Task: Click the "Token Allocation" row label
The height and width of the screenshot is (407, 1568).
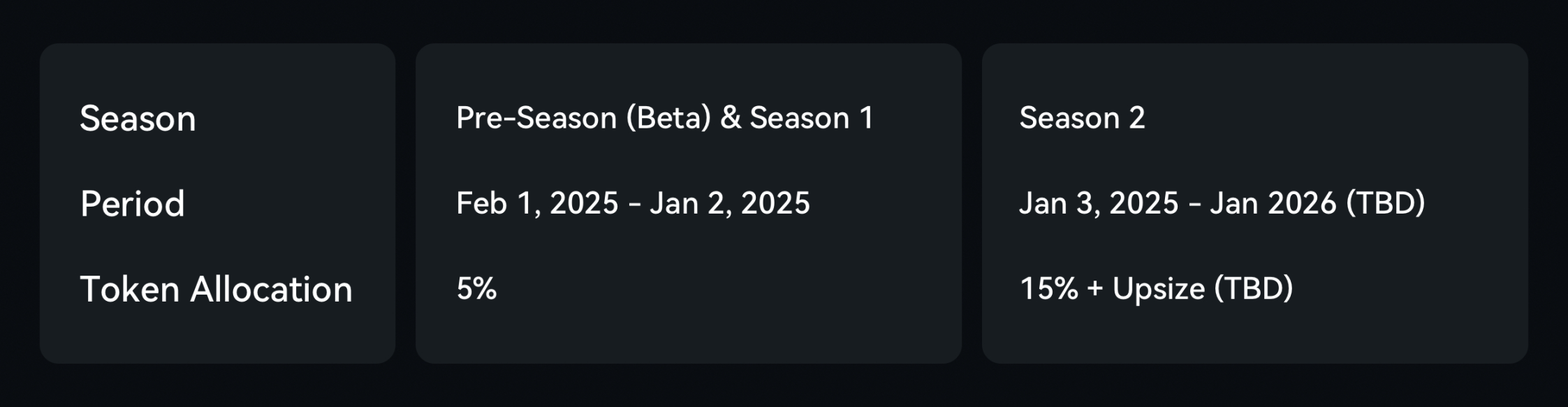Action: (x=216, y=290)
